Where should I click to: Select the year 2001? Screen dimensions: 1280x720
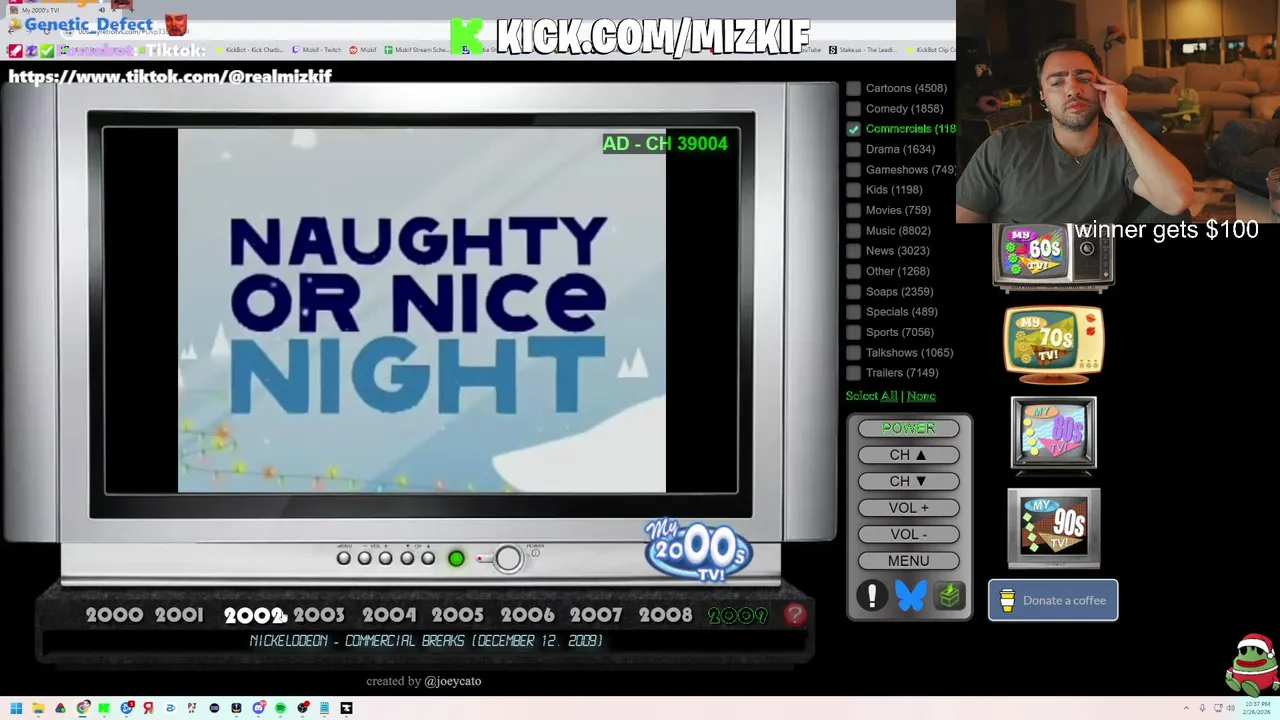point(179,616)
